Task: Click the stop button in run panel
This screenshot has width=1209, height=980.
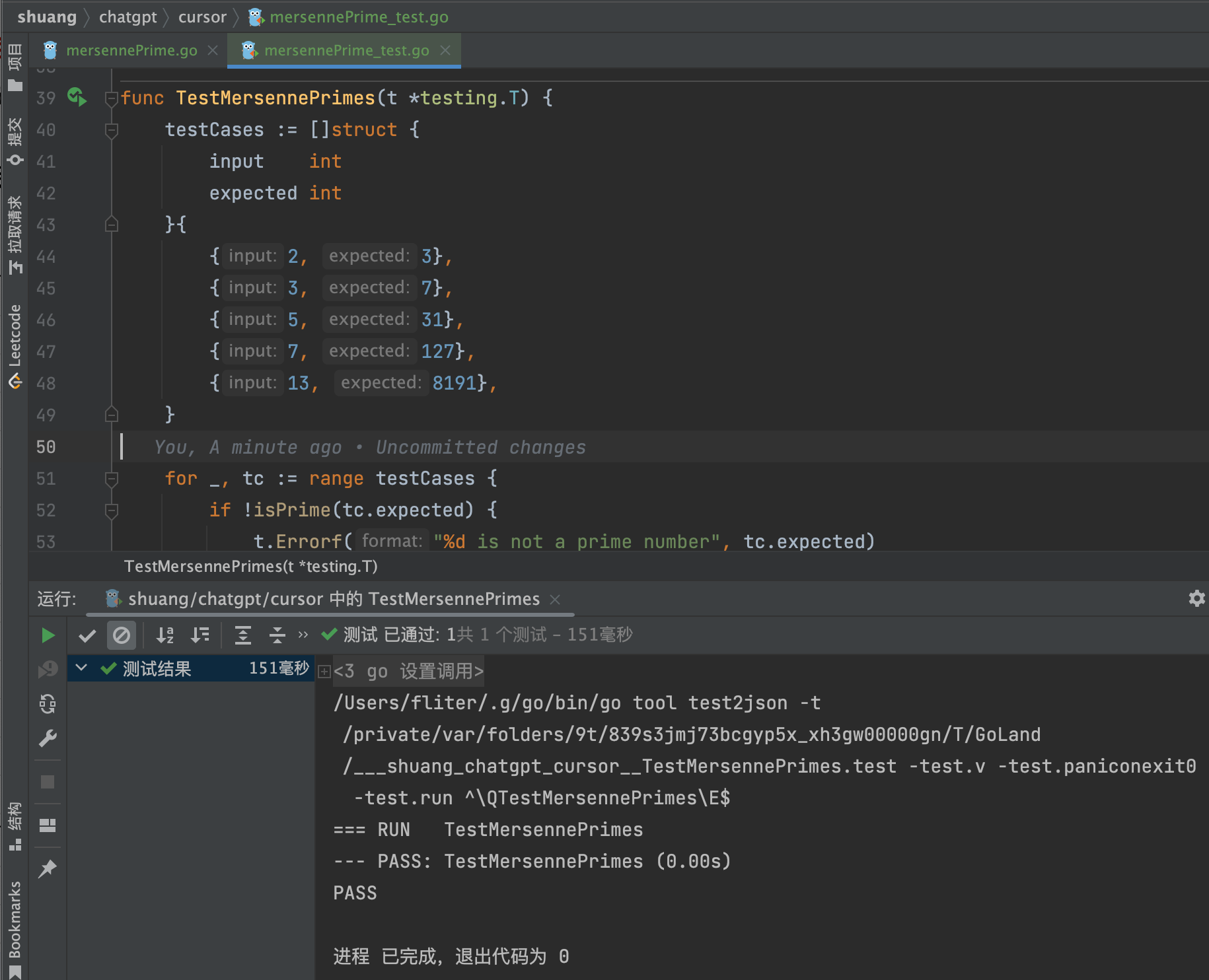Action: [48, 782]
